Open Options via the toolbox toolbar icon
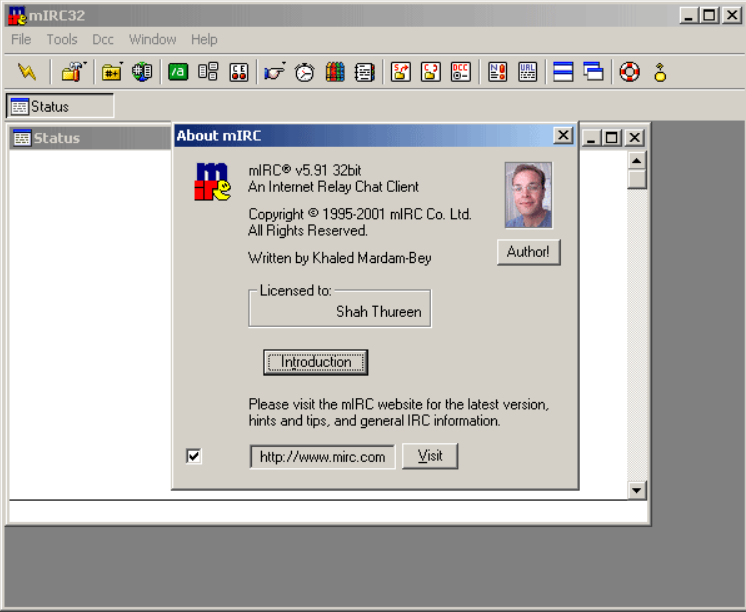 pos(72,72)
